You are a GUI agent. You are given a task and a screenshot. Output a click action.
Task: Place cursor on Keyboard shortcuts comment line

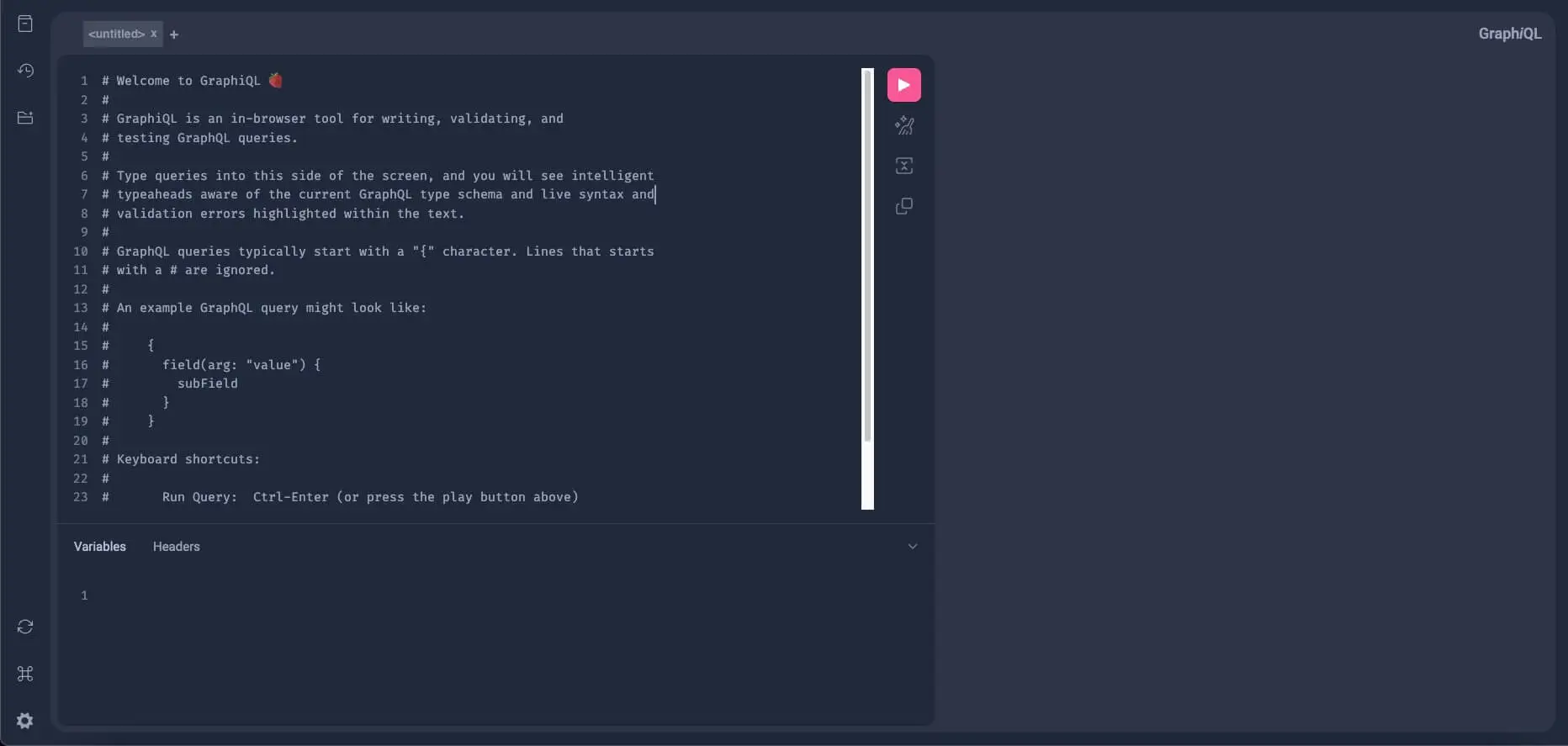click(188, 459)
